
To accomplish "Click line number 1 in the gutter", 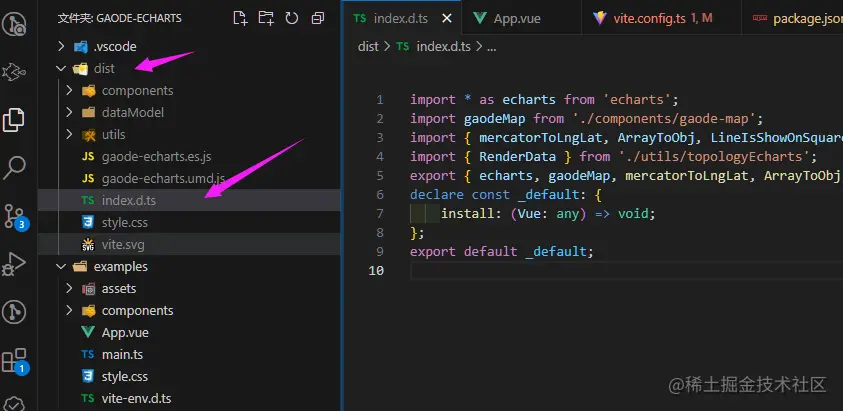I will click(x=380, y=100).
